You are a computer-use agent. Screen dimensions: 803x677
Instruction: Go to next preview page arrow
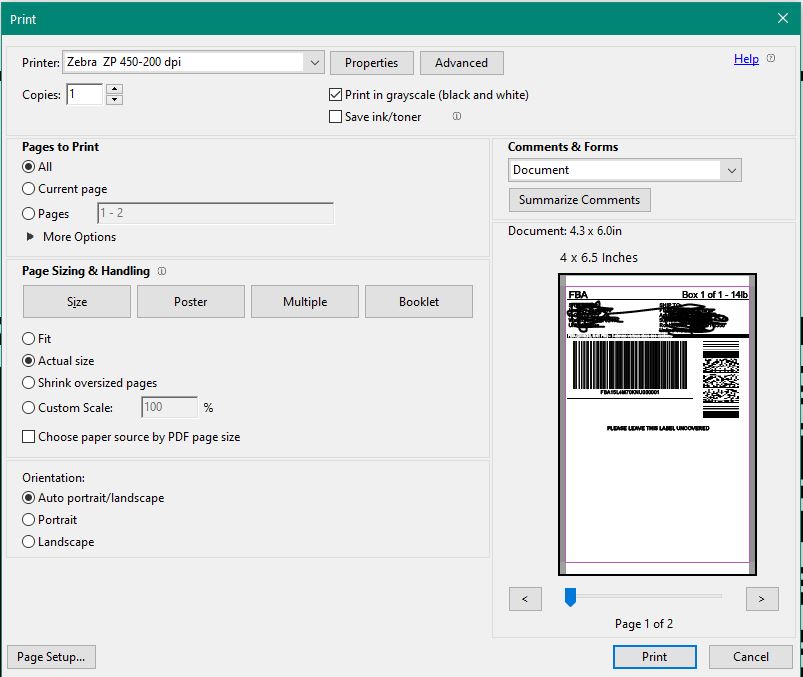(762, 599)
